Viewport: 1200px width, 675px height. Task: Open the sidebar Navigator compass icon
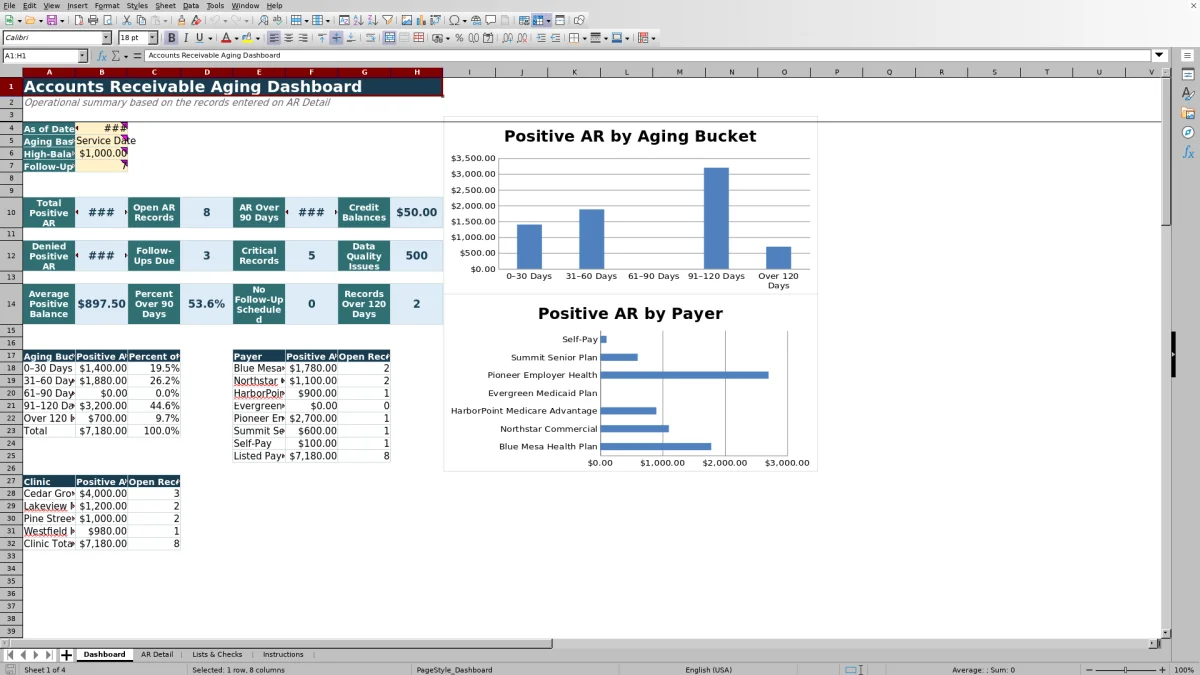point(1188,132)
